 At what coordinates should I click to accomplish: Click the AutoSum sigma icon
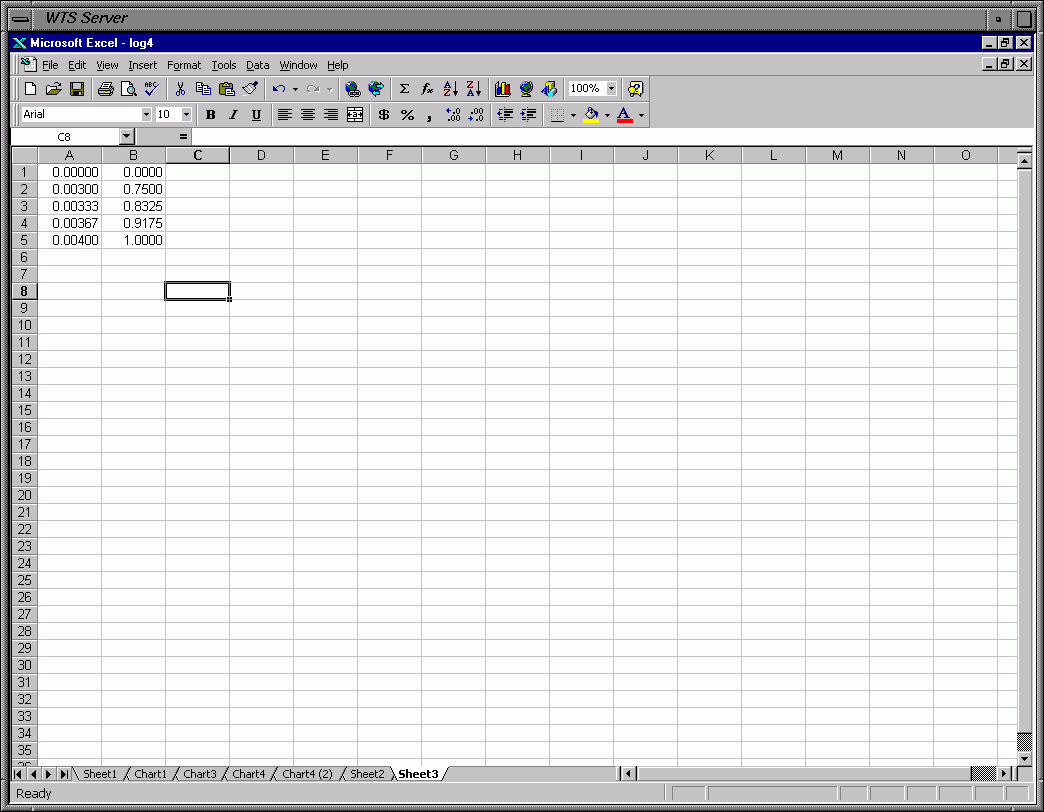point(404,89)
